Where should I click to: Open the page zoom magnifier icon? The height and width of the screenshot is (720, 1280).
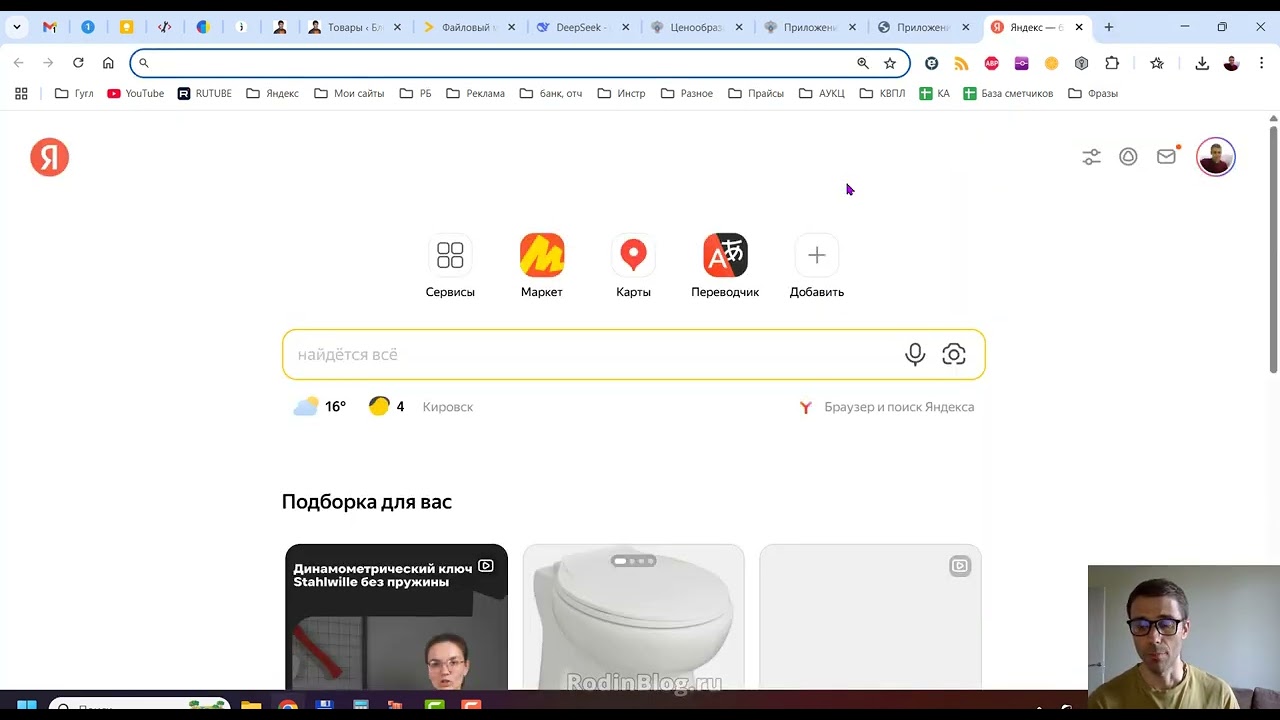(x=863, y=63)
